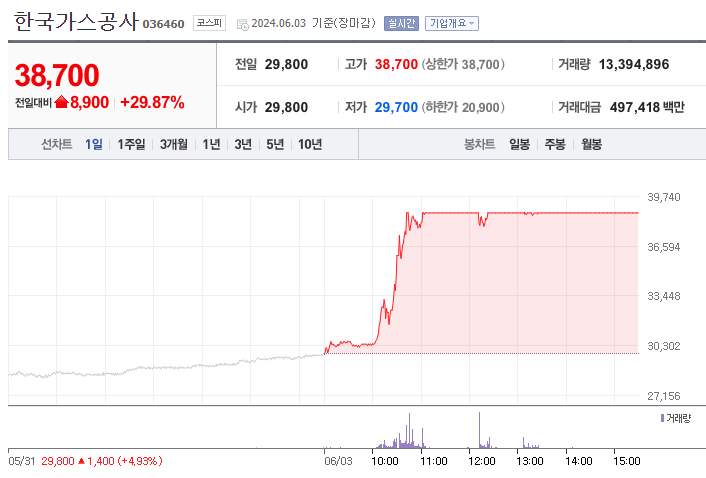The image size is (706, 478).
Task: Switch line chart to 1년
Action: [x=211, y=144]
